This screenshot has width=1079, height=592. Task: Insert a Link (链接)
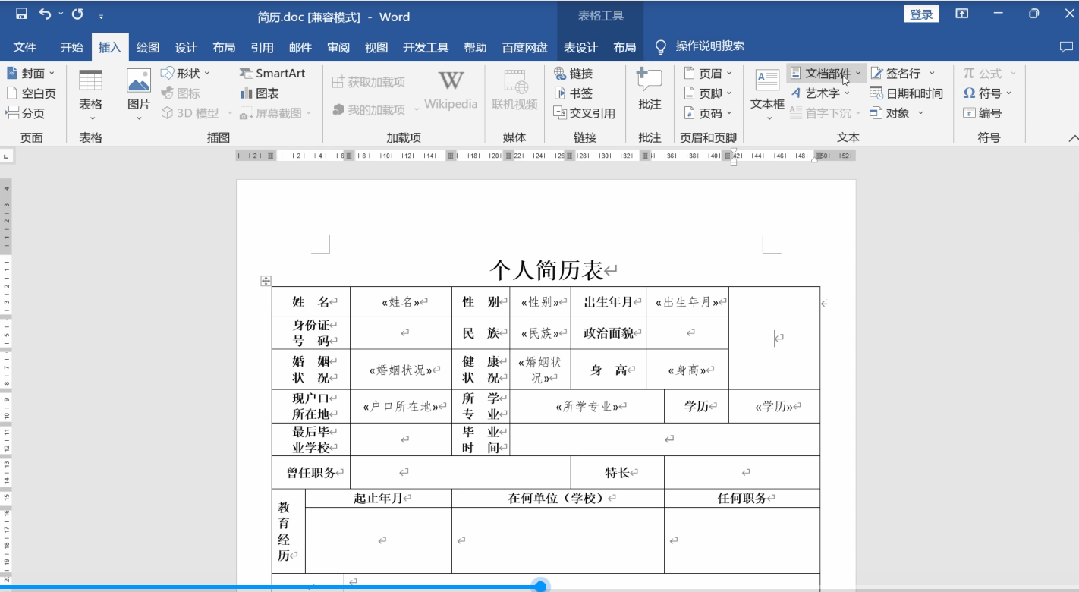[573, 73]
